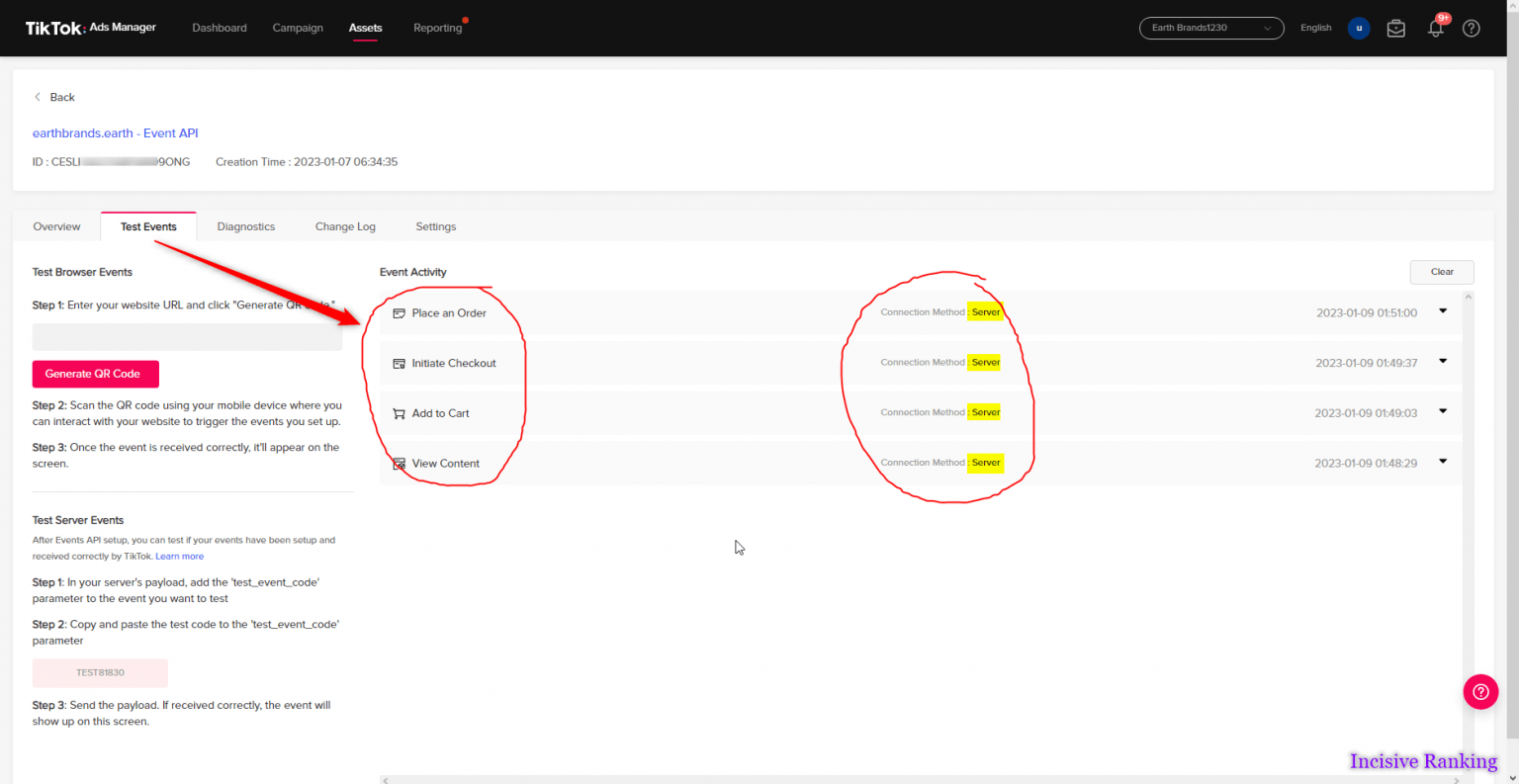Click the Event Activity vertical scrollbar

[1468, 534]
